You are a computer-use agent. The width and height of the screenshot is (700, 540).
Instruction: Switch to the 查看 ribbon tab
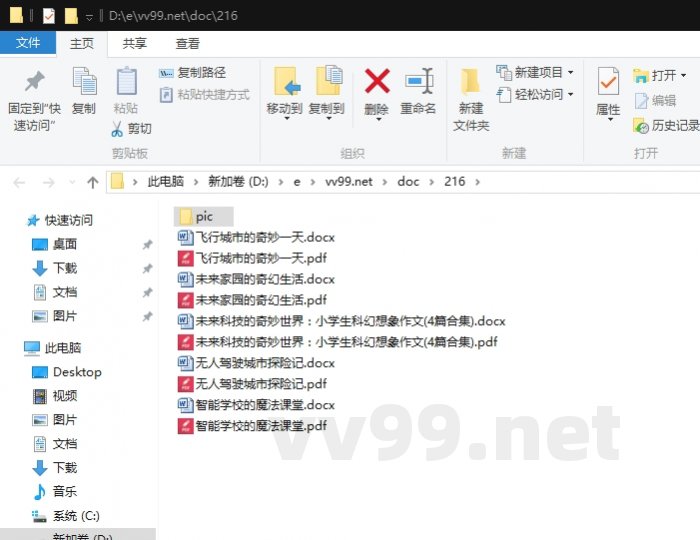[187, 44]
